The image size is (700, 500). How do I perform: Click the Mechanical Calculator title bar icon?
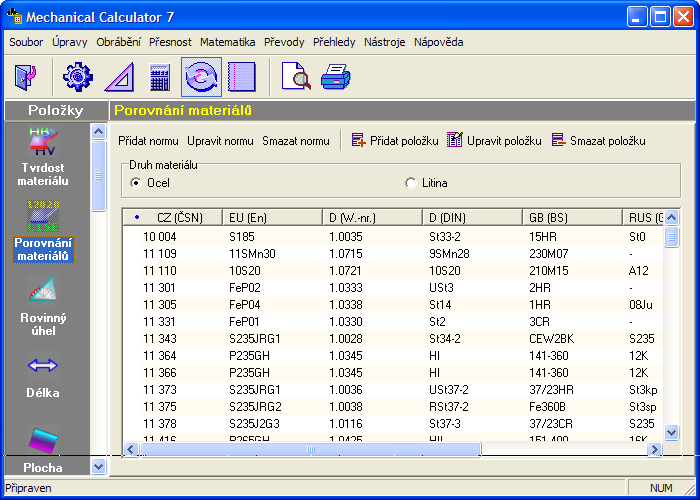(14, 17)
